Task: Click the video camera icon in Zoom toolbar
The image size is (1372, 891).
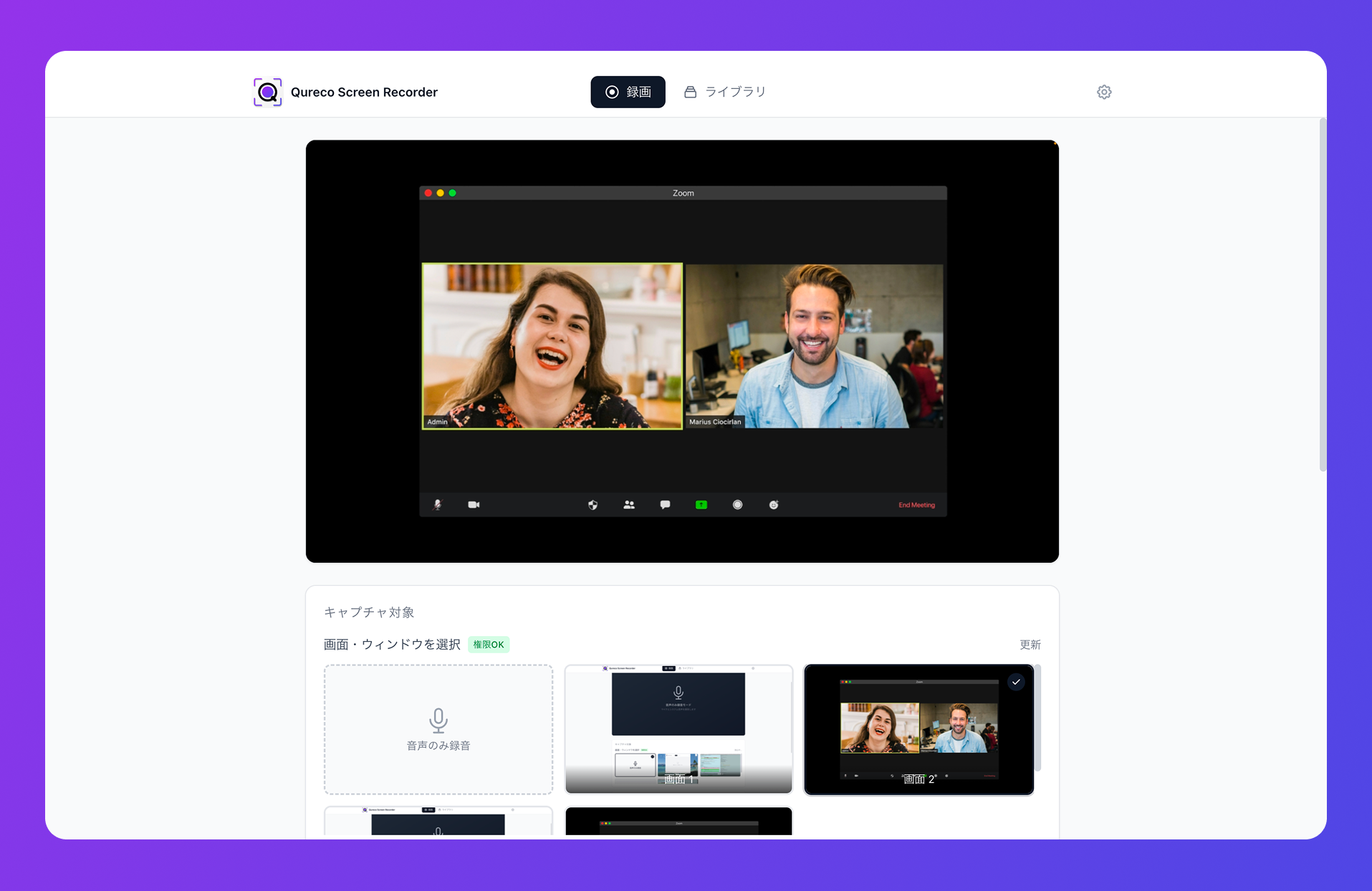Action: (x=474, y=505)
